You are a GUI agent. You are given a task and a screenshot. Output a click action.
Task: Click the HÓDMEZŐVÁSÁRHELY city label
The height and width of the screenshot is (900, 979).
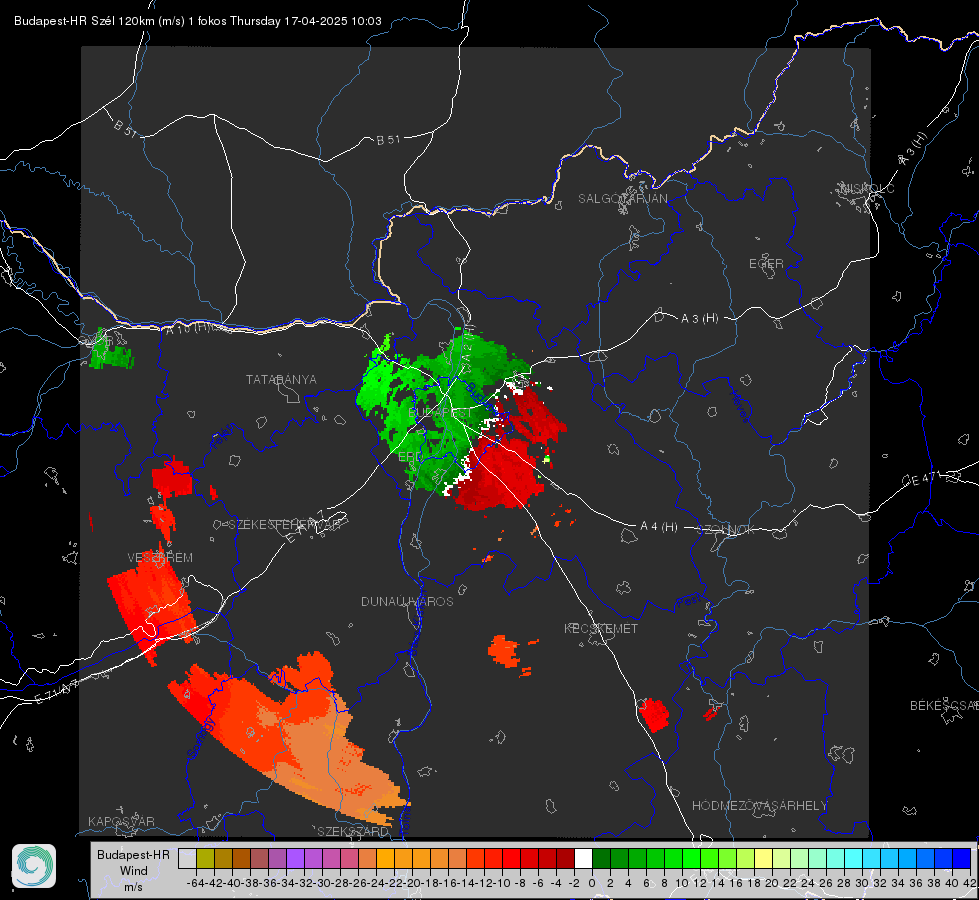tap(759, 806)
